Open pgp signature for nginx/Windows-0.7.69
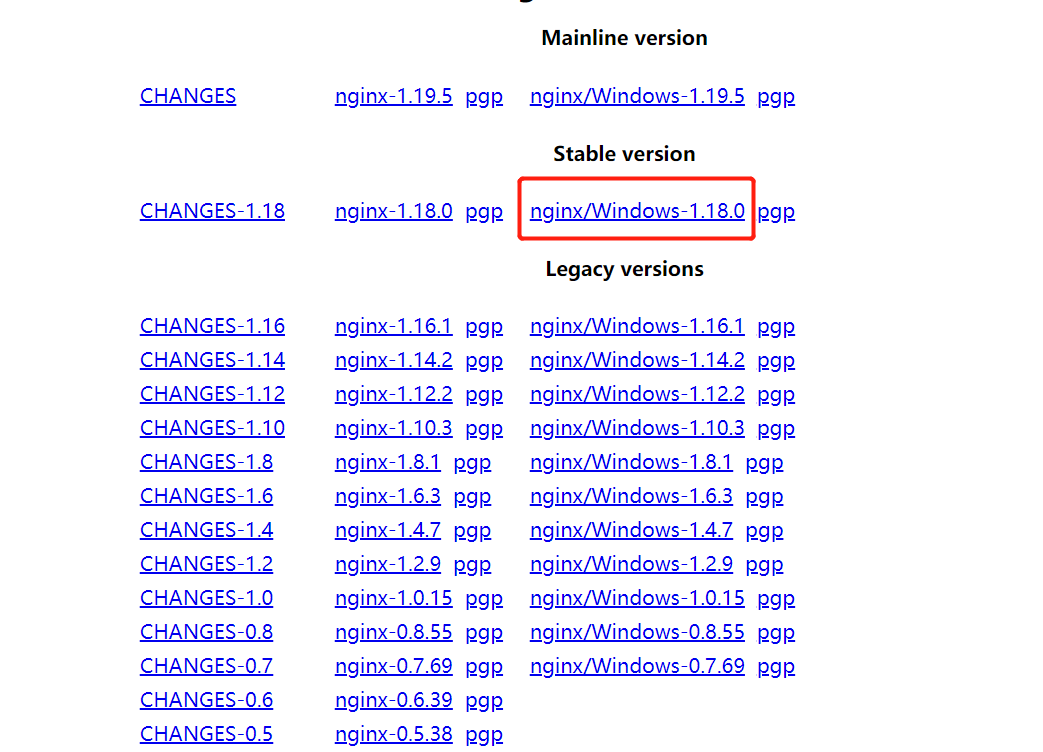 click(776, 666)
